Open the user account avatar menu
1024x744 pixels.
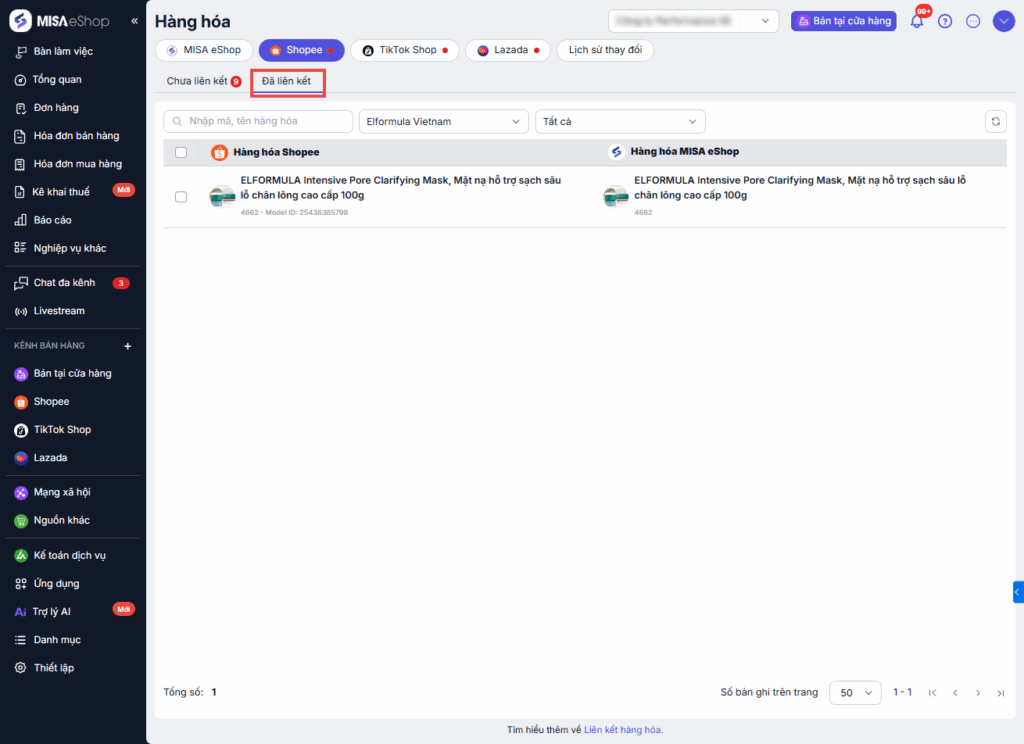[1004, 22]
